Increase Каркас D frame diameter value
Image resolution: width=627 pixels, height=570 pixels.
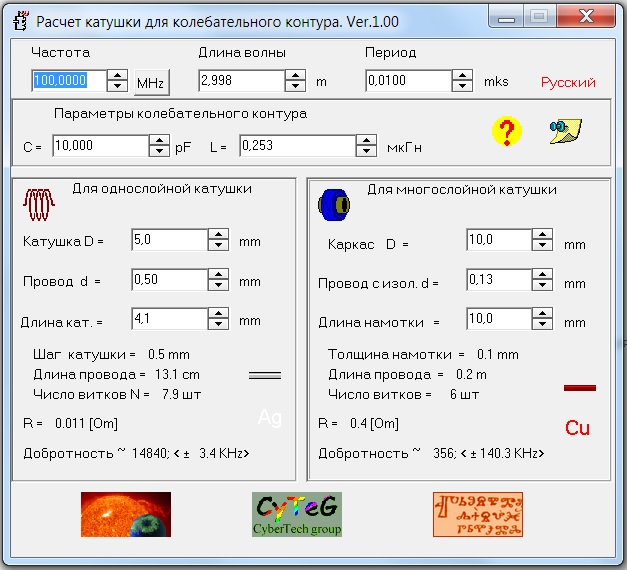point(542,235)
